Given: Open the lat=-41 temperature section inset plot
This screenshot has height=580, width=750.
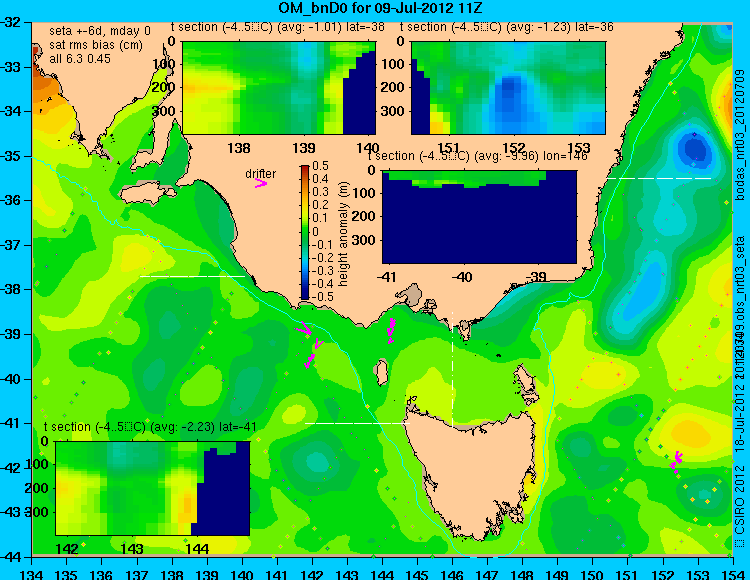Looking at the screenshot, I should tap(153, 488).
